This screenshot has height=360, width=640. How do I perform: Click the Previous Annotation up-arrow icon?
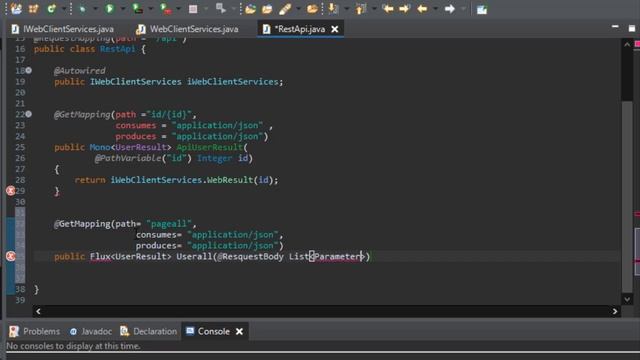(x=361, y=9)
